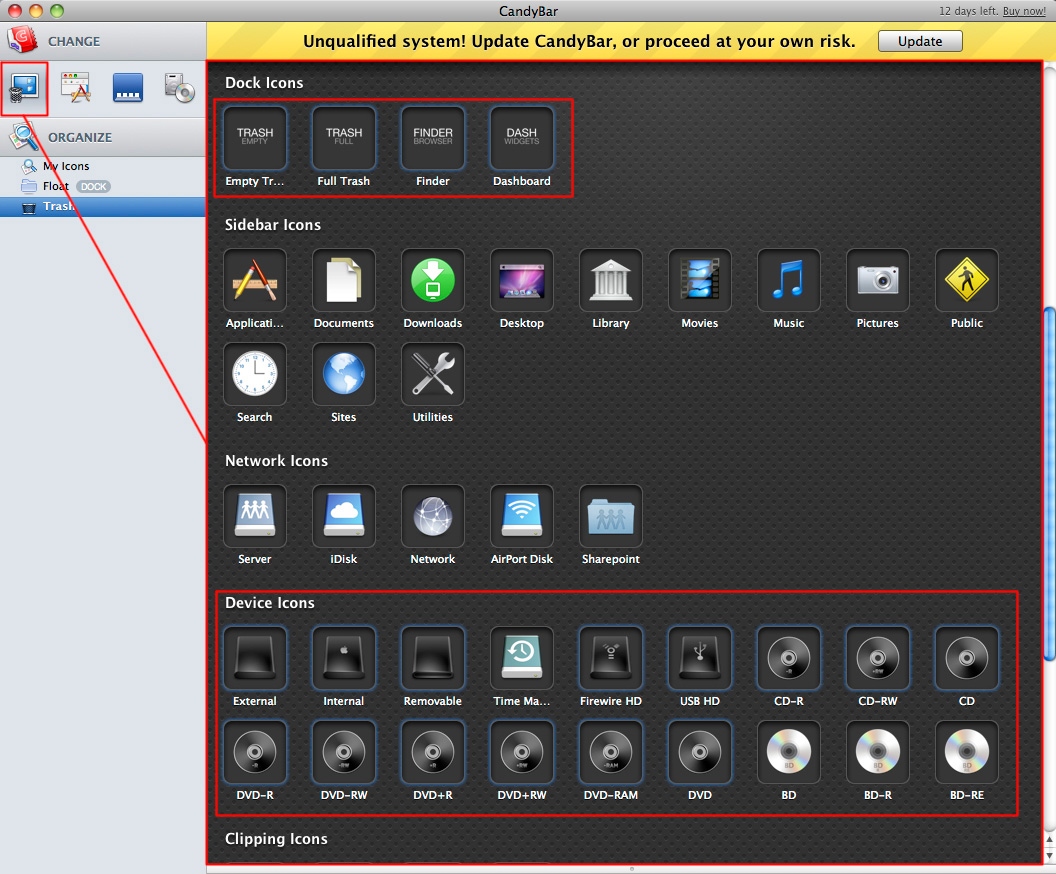1056x874 pixels.
Task: Select the iDisk network icon
Action: coord(343,516)
